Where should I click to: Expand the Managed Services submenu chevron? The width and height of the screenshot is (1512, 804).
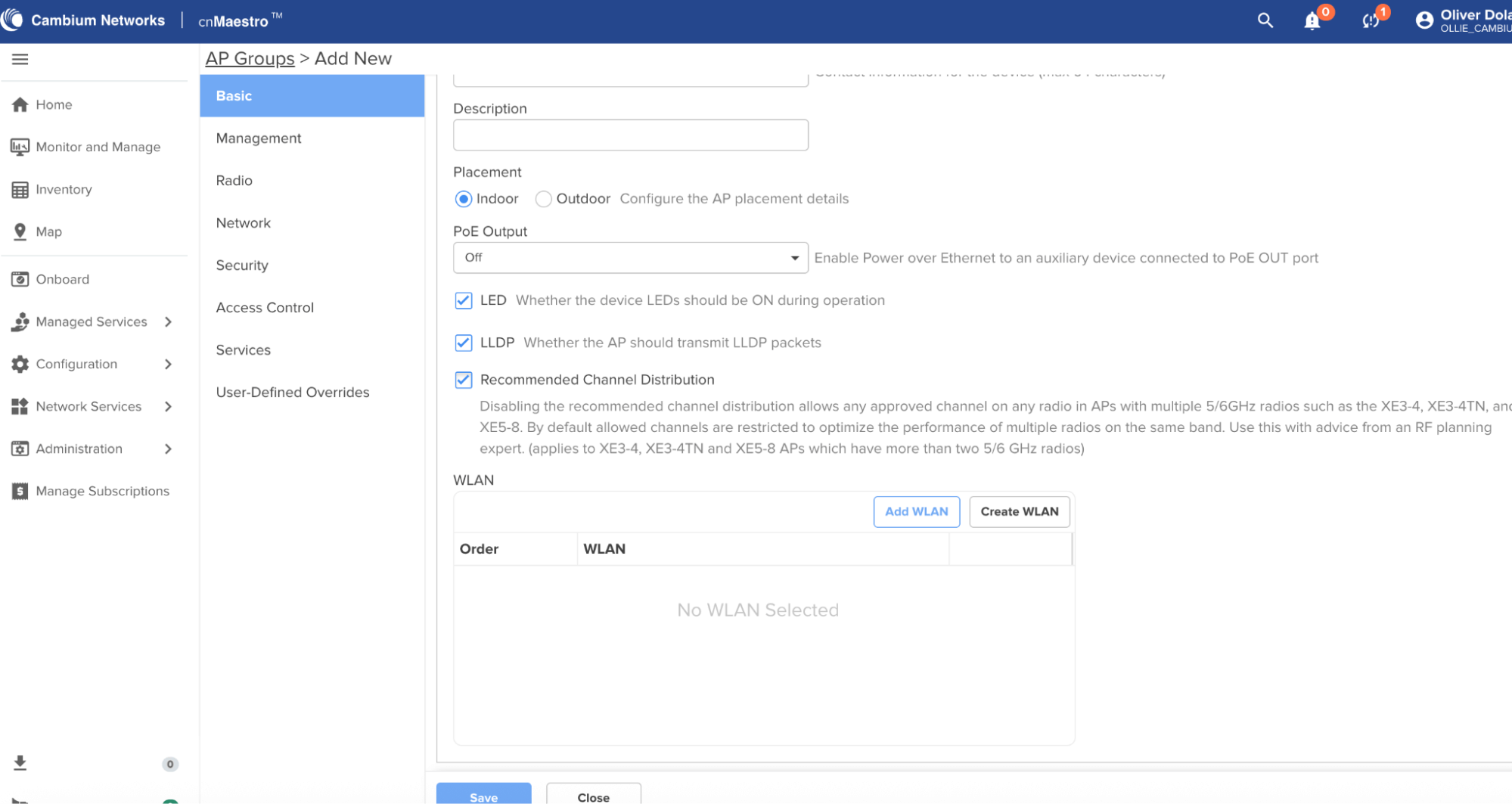point(168,321)
